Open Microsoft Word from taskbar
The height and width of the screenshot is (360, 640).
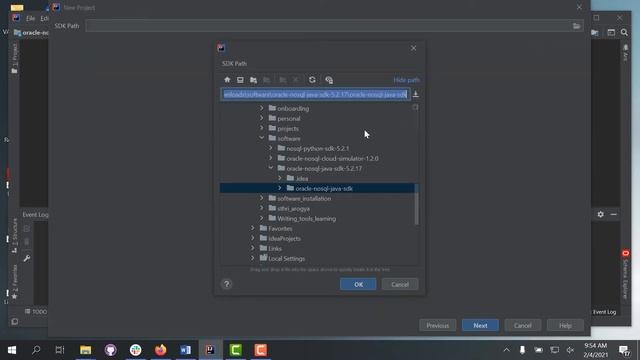[185, 350]
